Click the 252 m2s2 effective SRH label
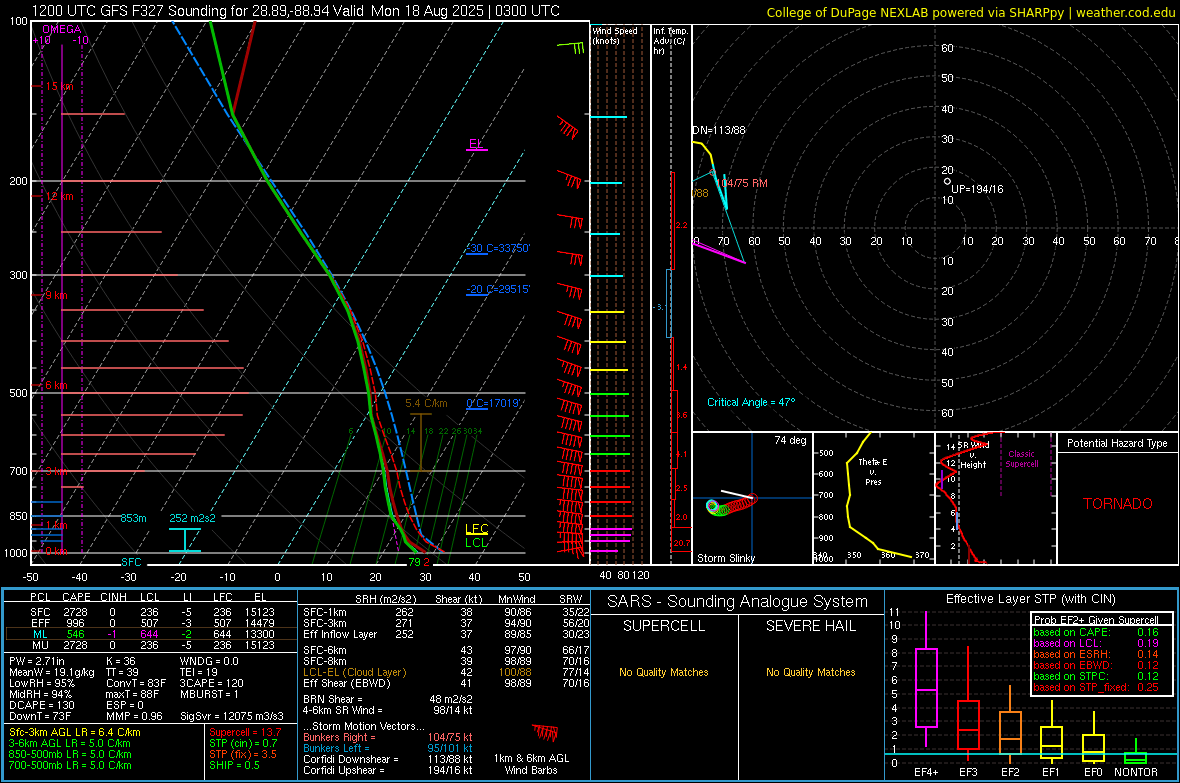 (193, 519)
